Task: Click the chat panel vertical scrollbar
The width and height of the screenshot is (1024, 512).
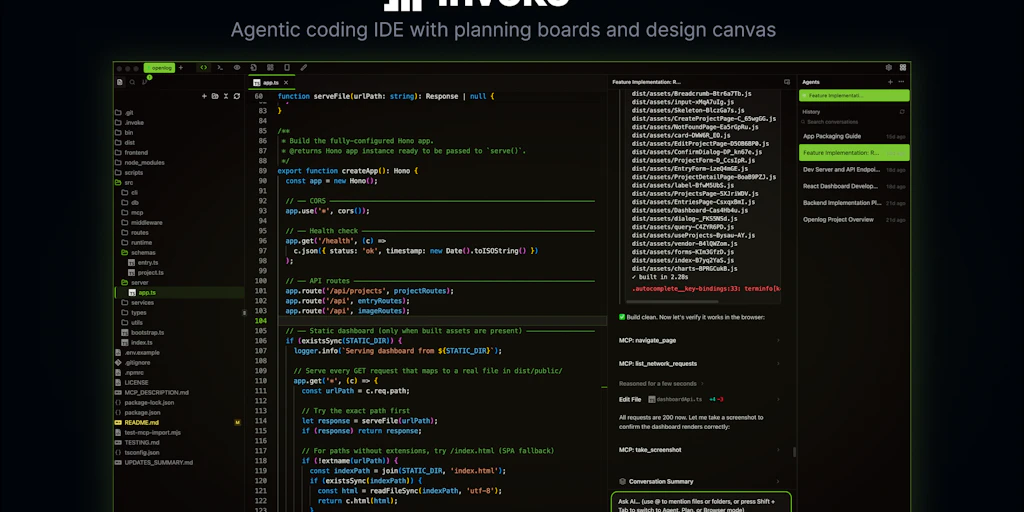Action: [x=794, y=451]
